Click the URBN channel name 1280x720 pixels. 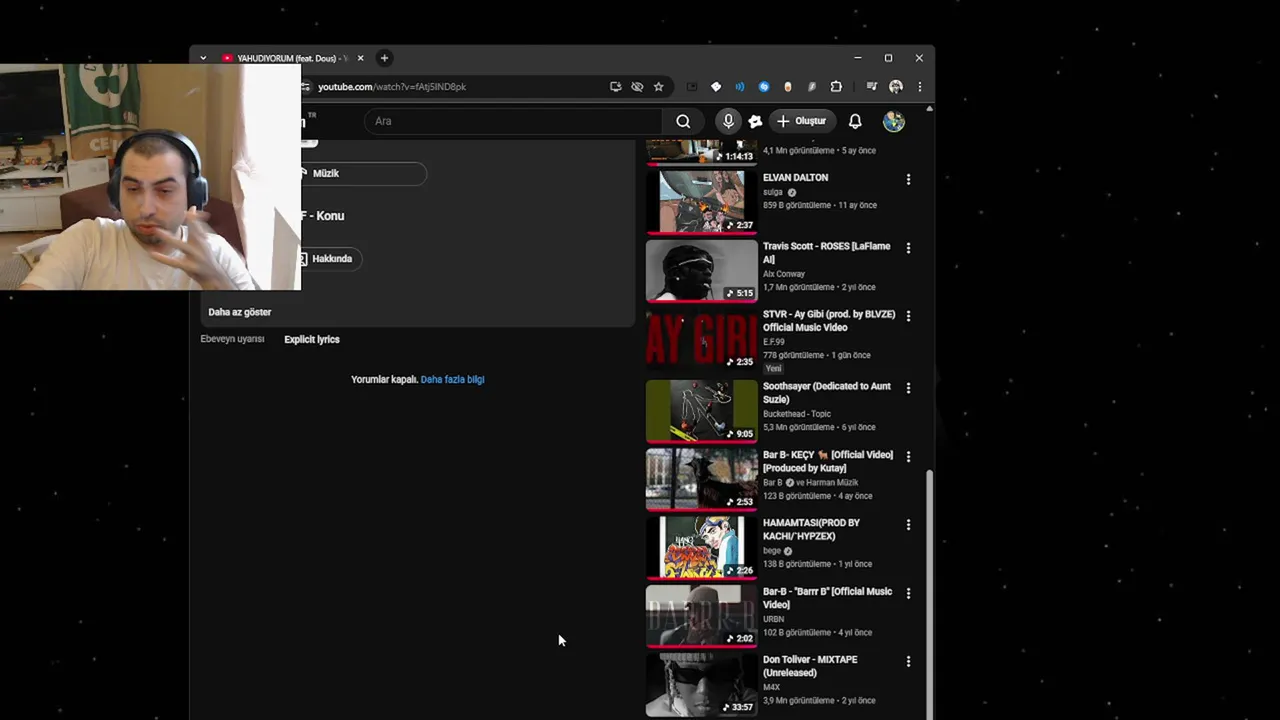[x=774, y=619]
